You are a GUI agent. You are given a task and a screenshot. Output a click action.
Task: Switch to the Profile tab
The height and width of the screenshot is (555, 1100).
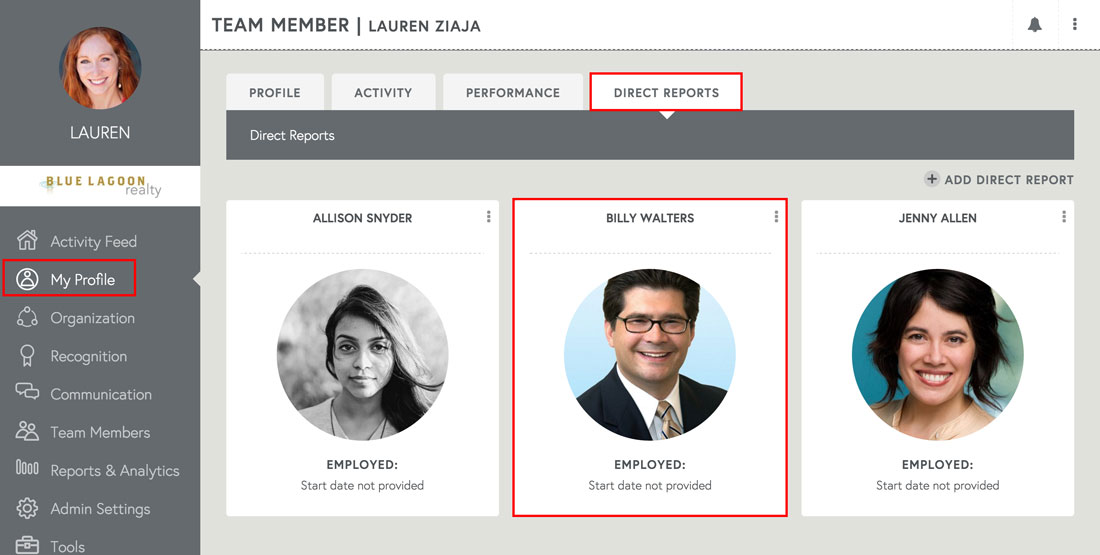tap(275, 93)
